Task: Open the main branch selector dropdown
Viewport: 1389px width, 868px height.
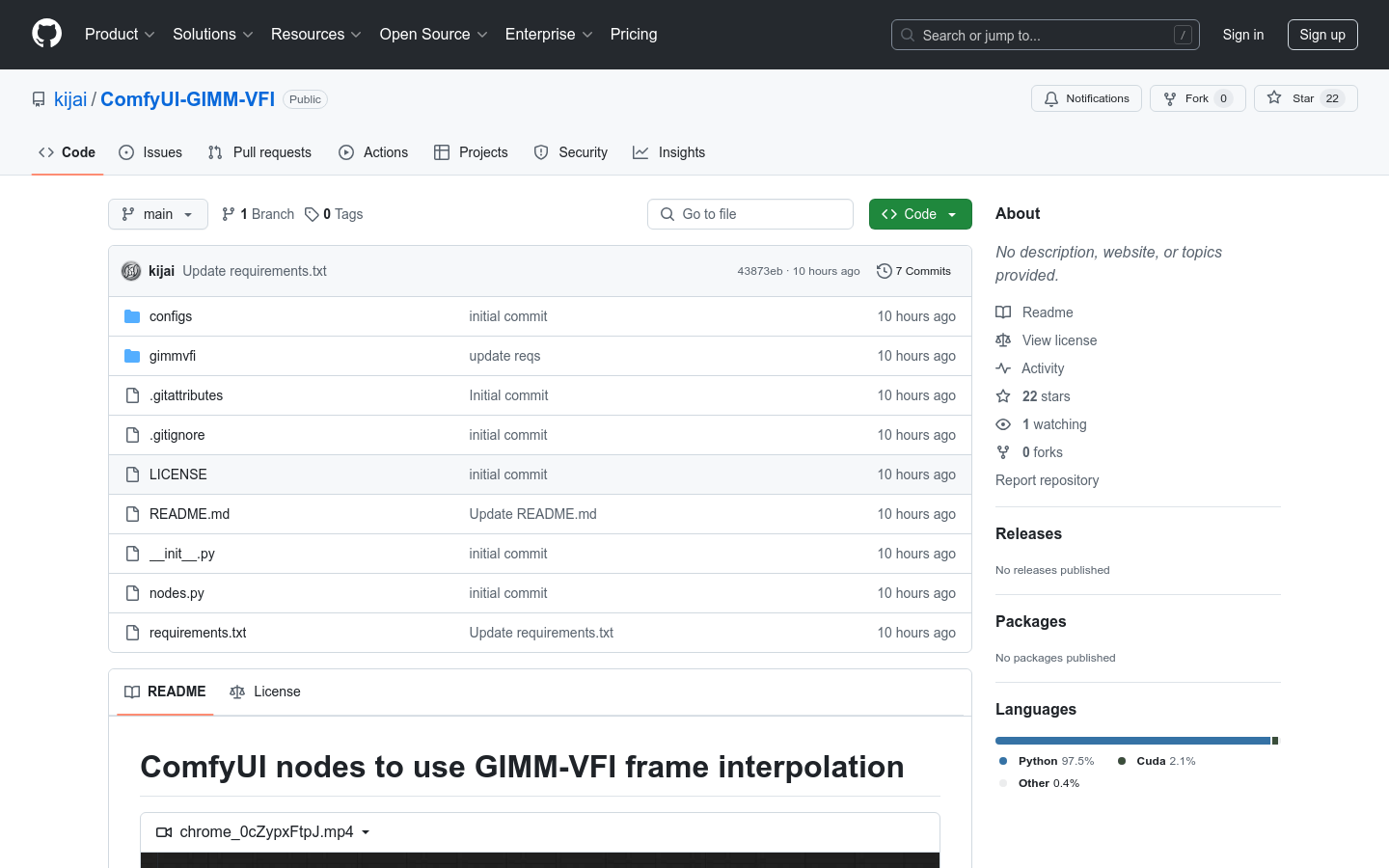Action: (158, 214)
